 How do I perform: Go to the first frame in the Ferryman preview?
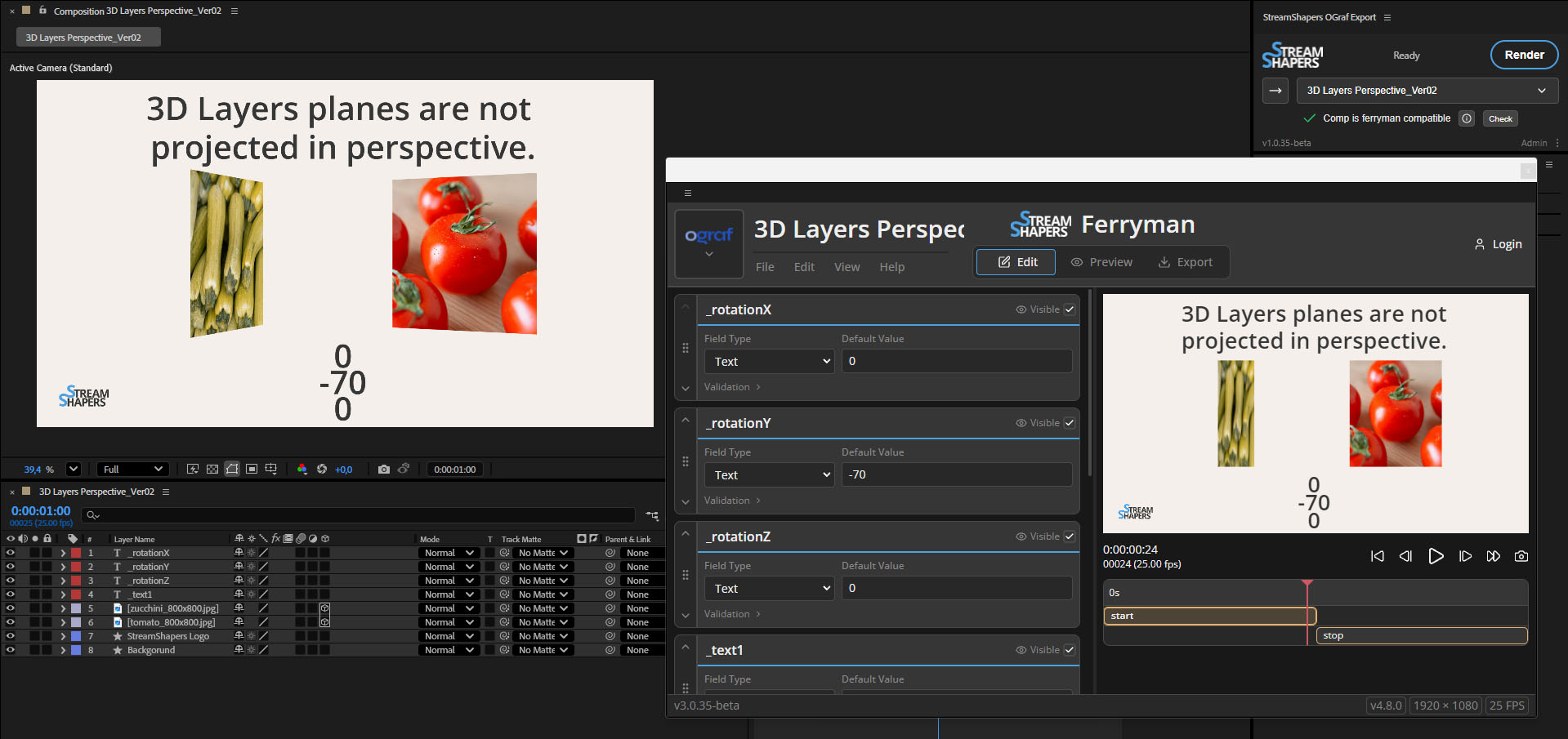pos(1378,556)
